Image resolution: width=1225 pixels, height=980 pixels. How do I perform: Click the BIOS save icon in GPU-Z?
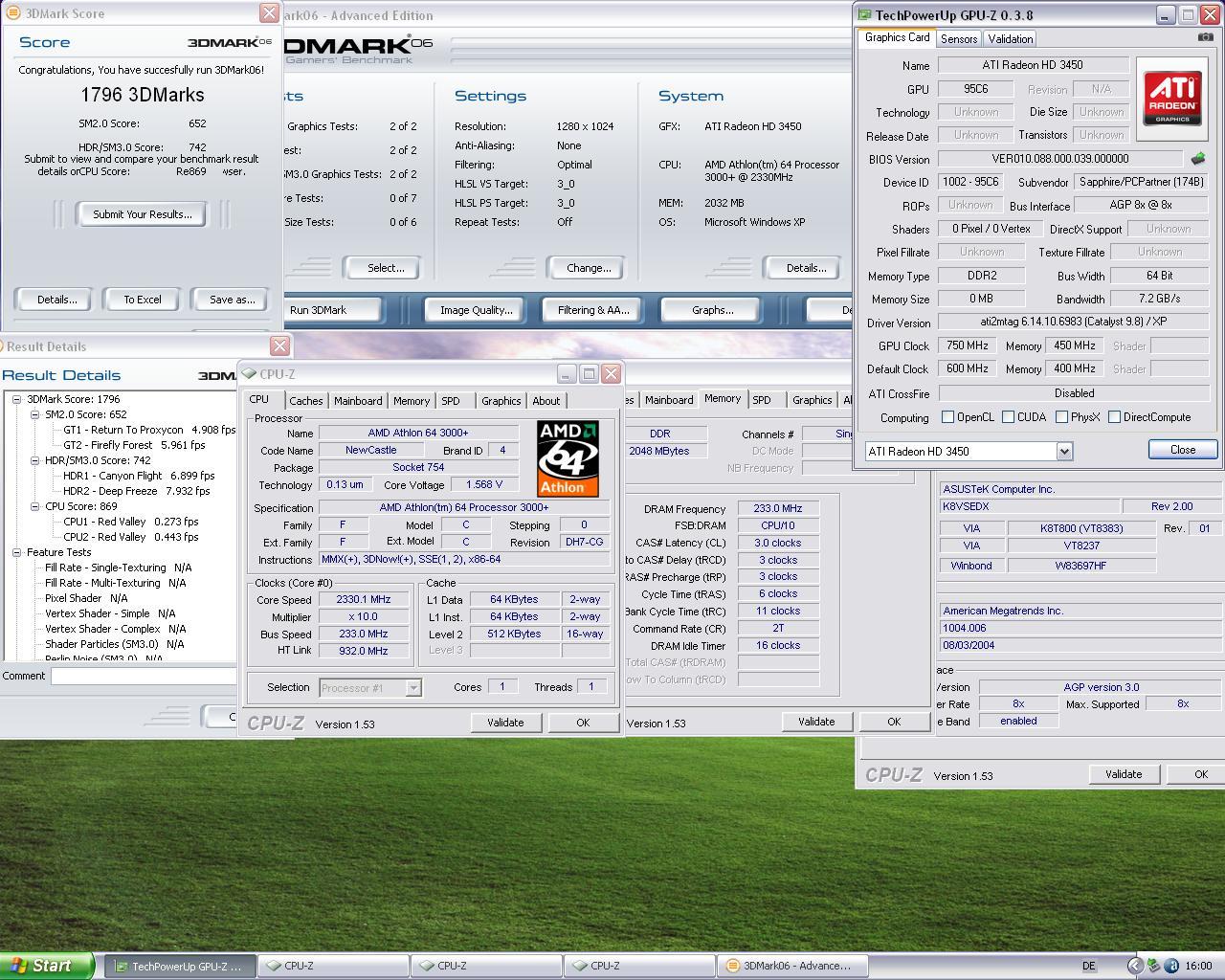coord(1197,158)
